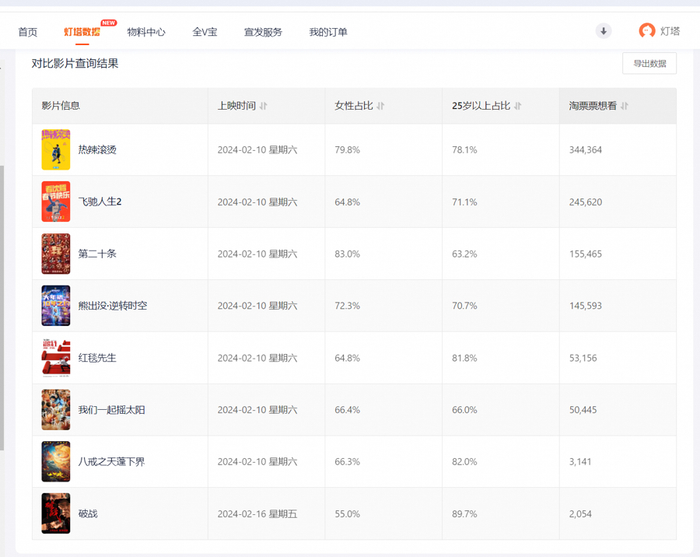
Task: Open the 物料中心 tab
Action: coord(146,32)
